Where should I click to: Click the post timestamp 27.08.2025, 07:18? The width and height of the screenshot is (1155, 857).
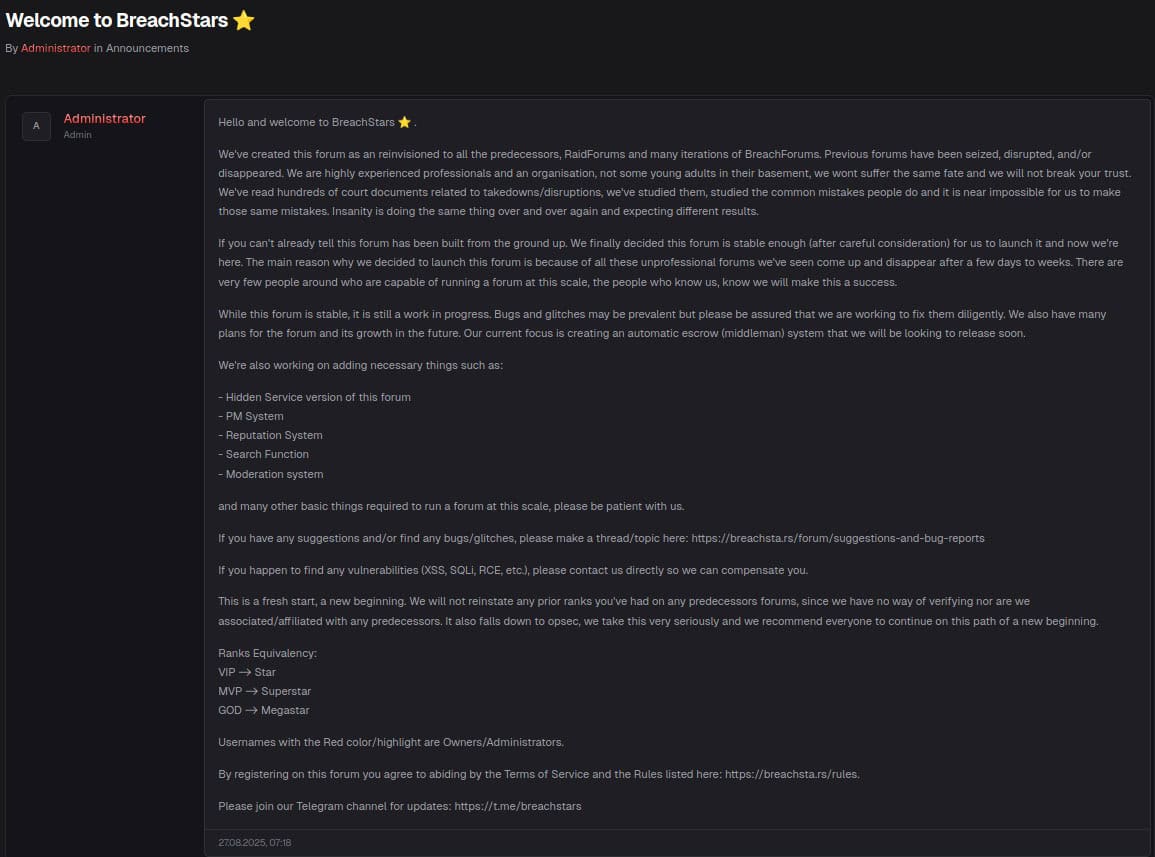pos(255,842)
